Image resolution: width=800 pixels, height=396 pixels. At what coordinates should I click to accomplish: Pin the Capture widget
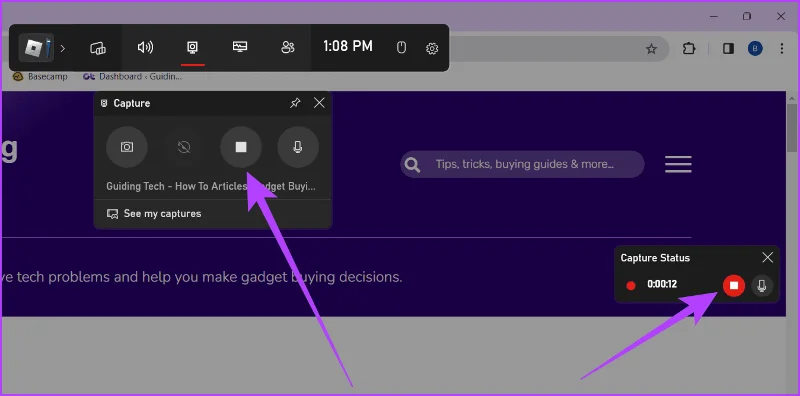point(295,103)
